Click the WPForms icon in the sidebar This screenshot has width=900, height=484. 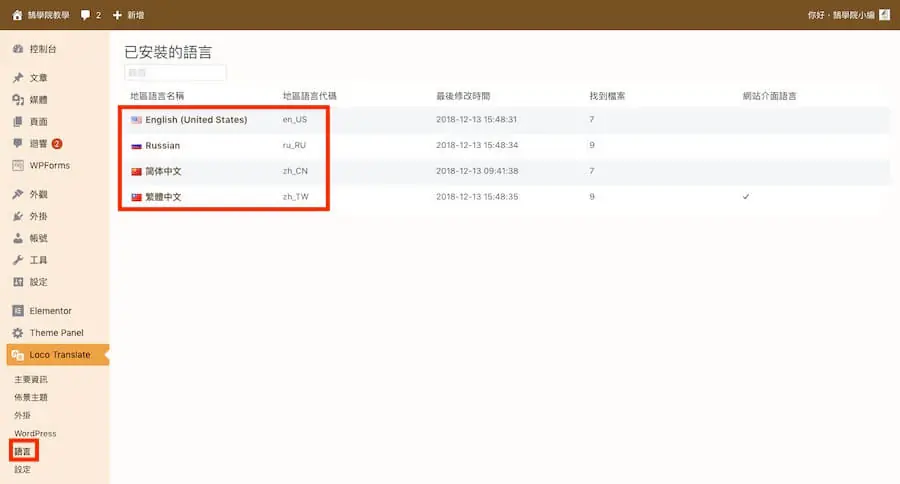pos(18,165)
